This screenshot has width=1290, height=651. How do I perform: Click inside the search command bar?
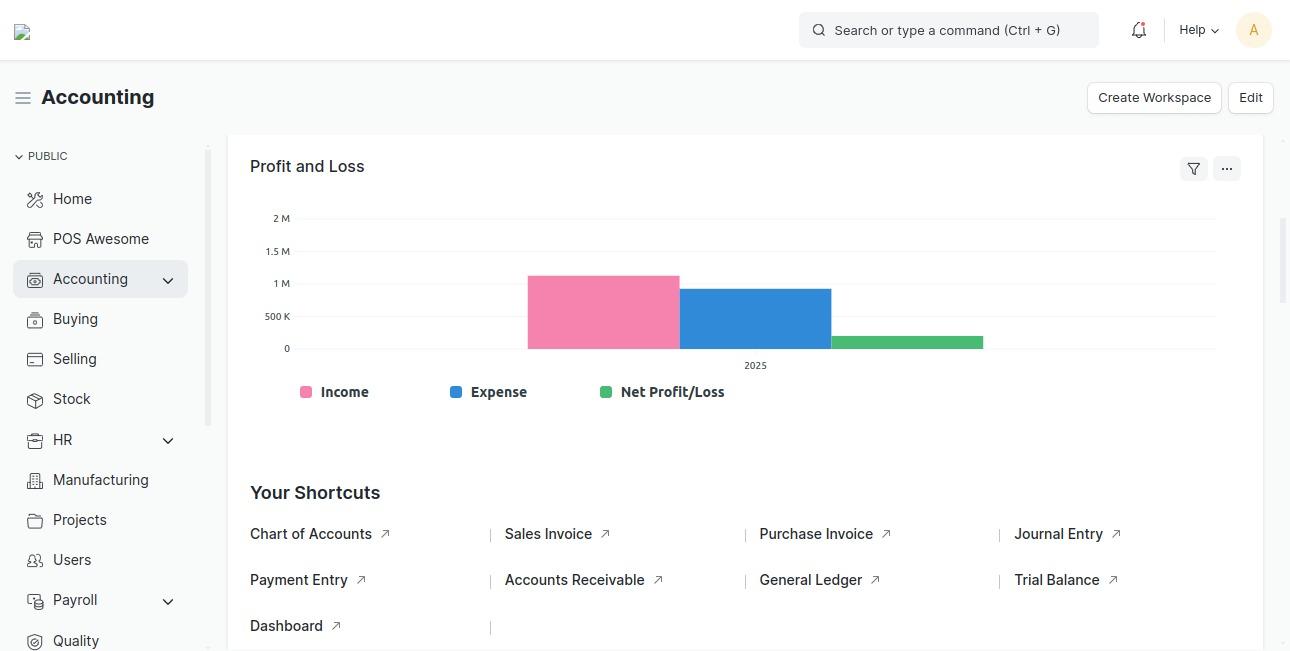946,30
